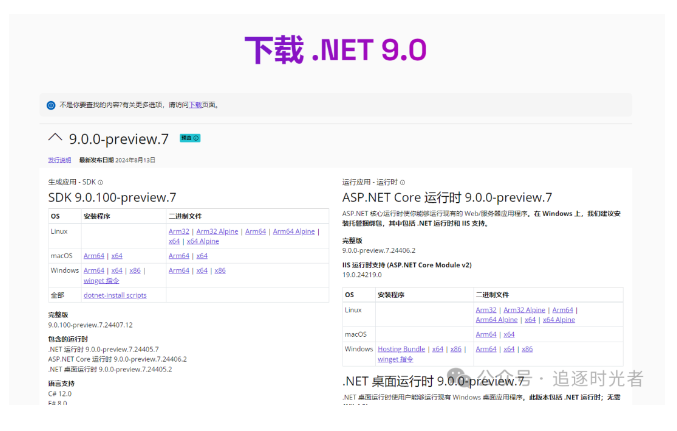This screenshot has height=431, width=677.
Task: Download ASP.NET Core Linux Arm64 binary
Action: 563,310
